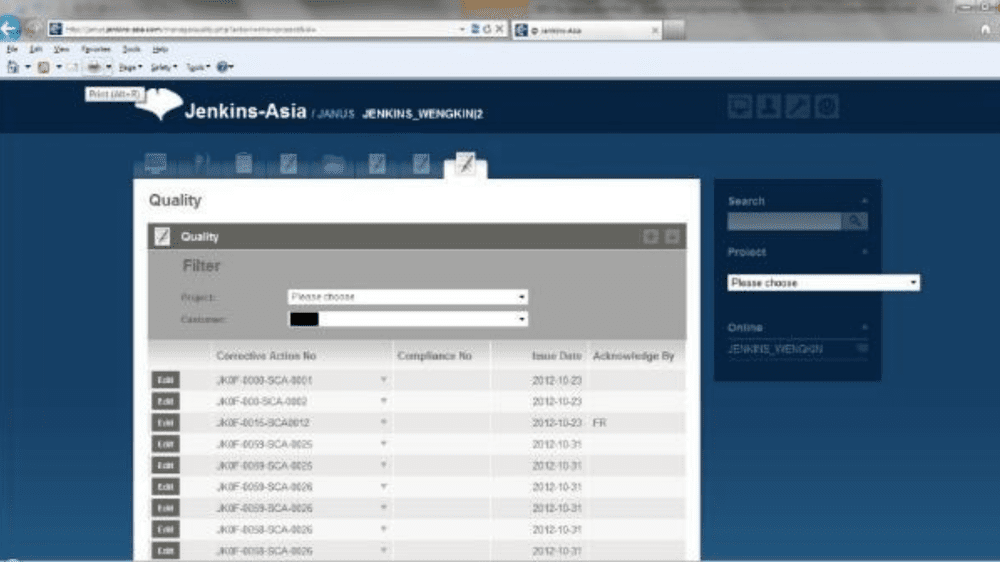Open a new browser tab
This screenshot has width=1000, height=562.
(674, 29)
